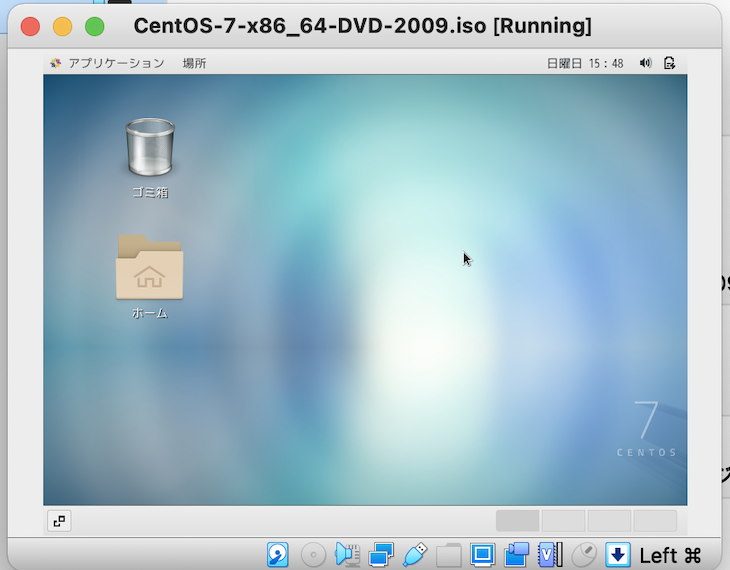Click the VirtualBox shared folders icon

pos(448,555)
